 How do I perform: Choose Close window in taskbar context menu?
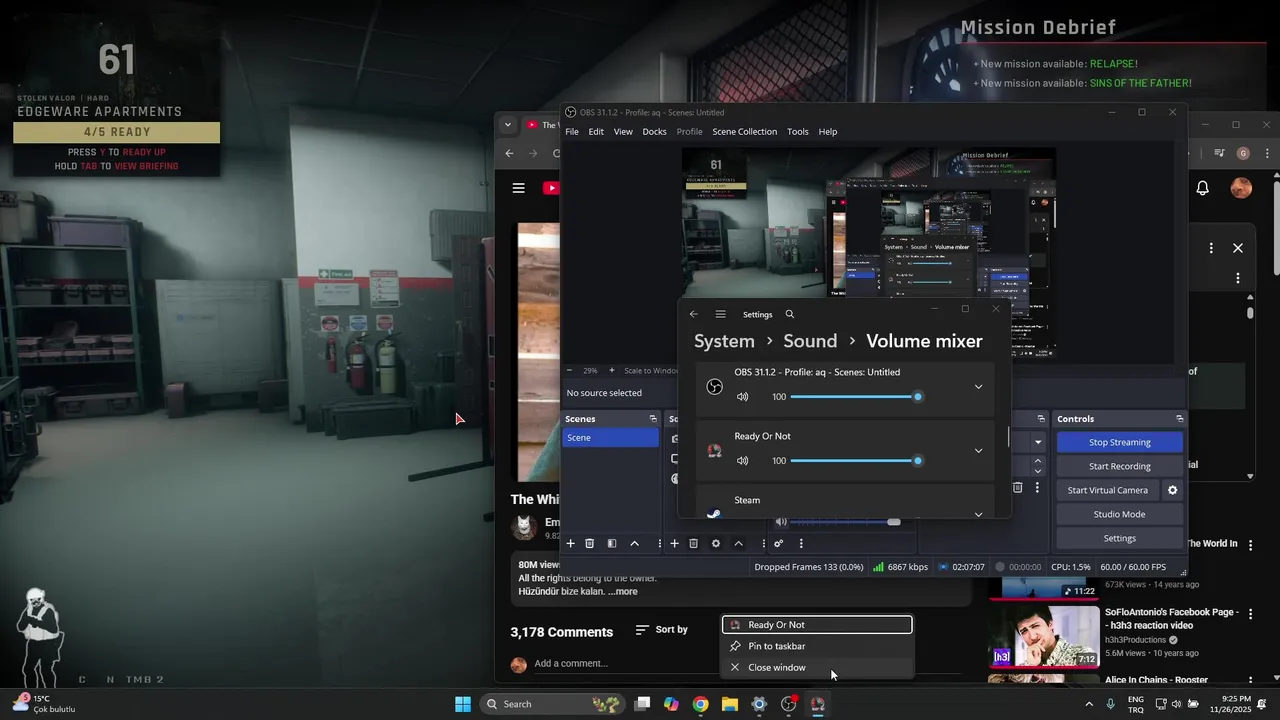[x=817, y=668]
